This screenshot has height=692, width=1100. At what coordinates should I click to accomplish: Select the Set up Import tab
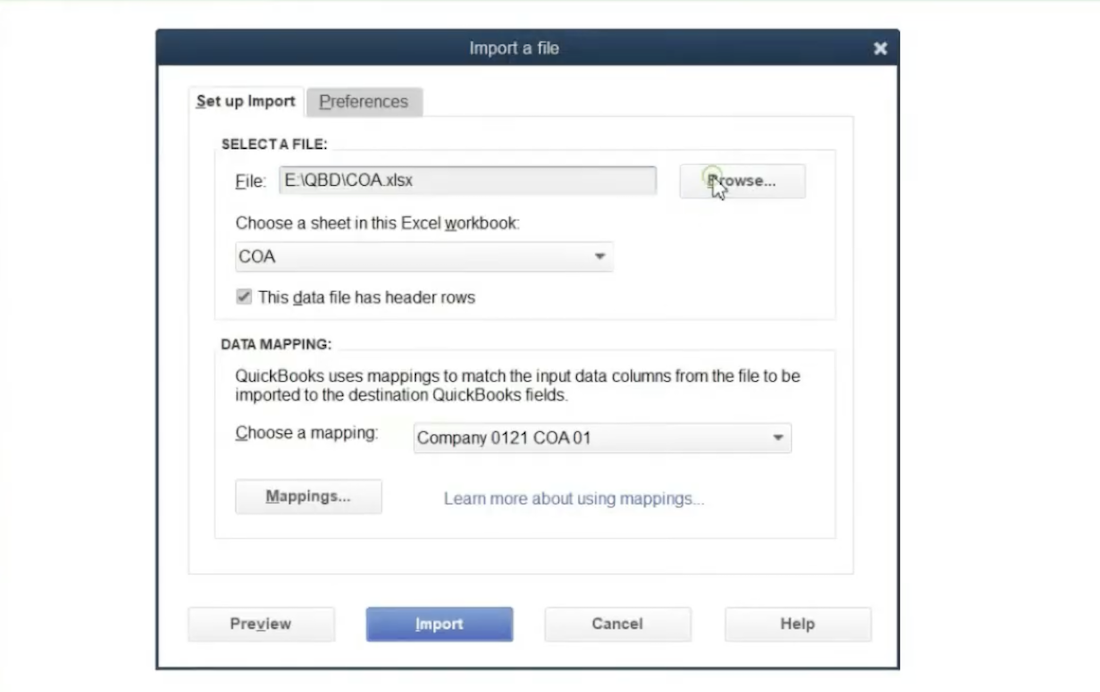tap(246, 102)
